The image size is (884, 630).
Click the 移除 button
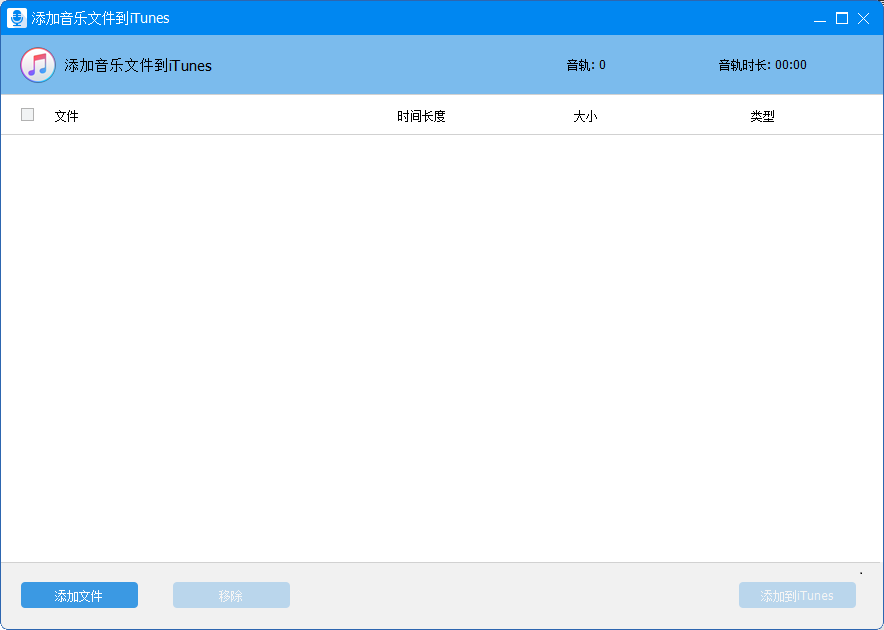[x=231, y=595]
